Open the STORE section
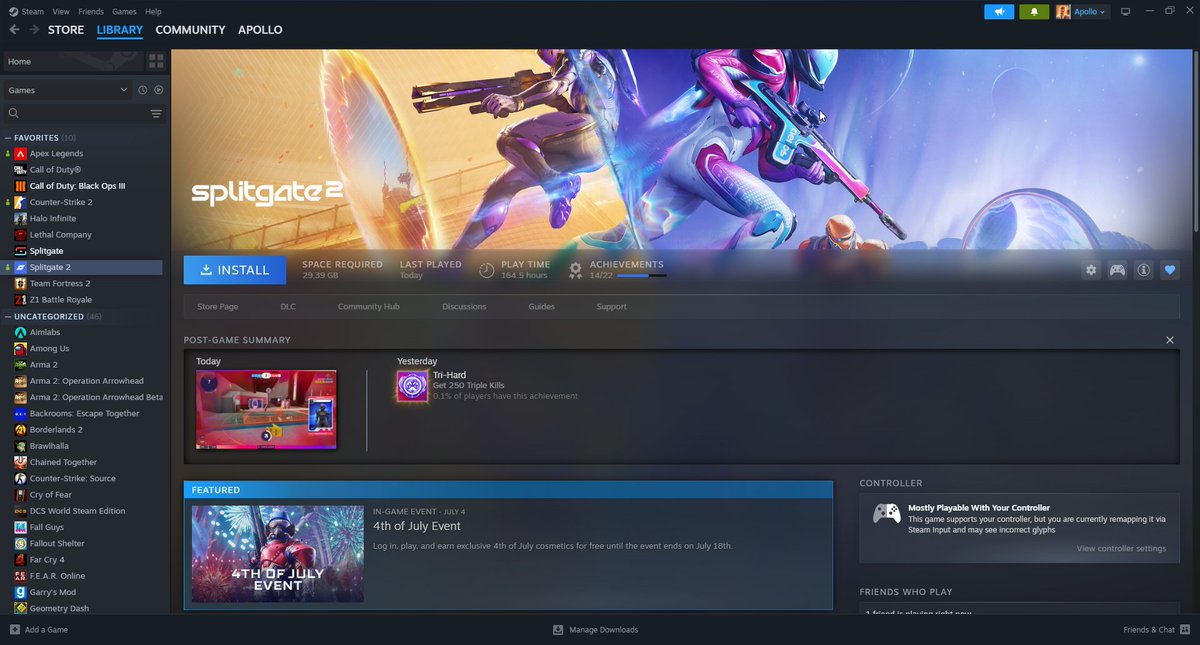 [66, 30]
